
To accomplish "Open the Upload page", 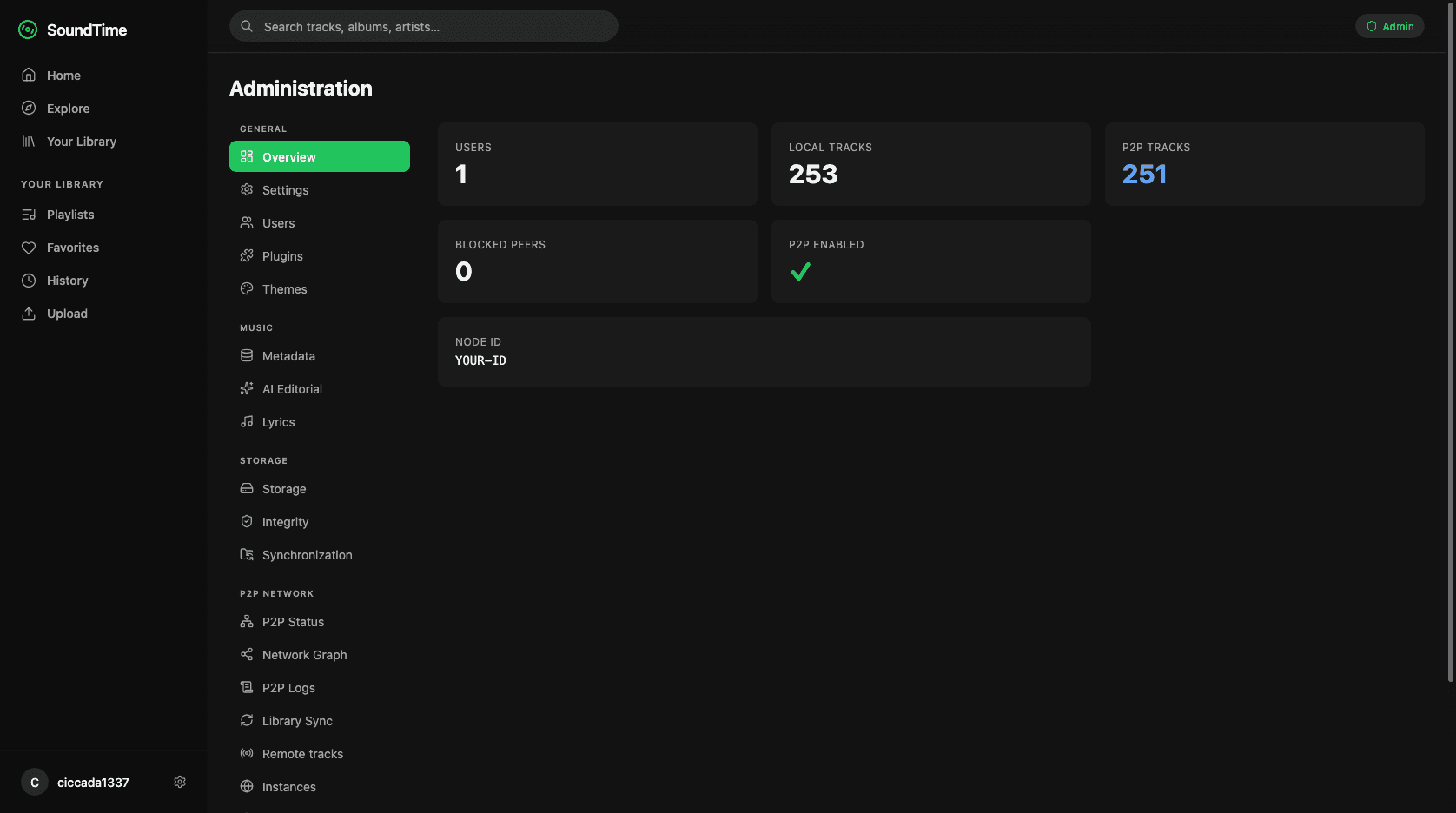I will point(66,313).
